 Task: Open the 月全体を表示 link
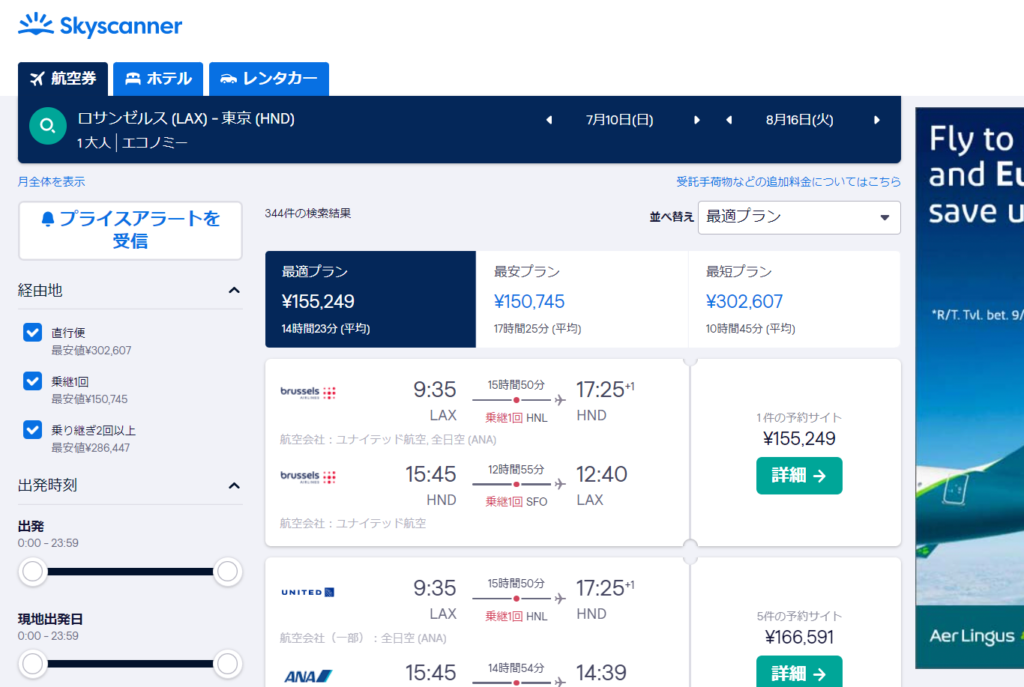(52, 182)
